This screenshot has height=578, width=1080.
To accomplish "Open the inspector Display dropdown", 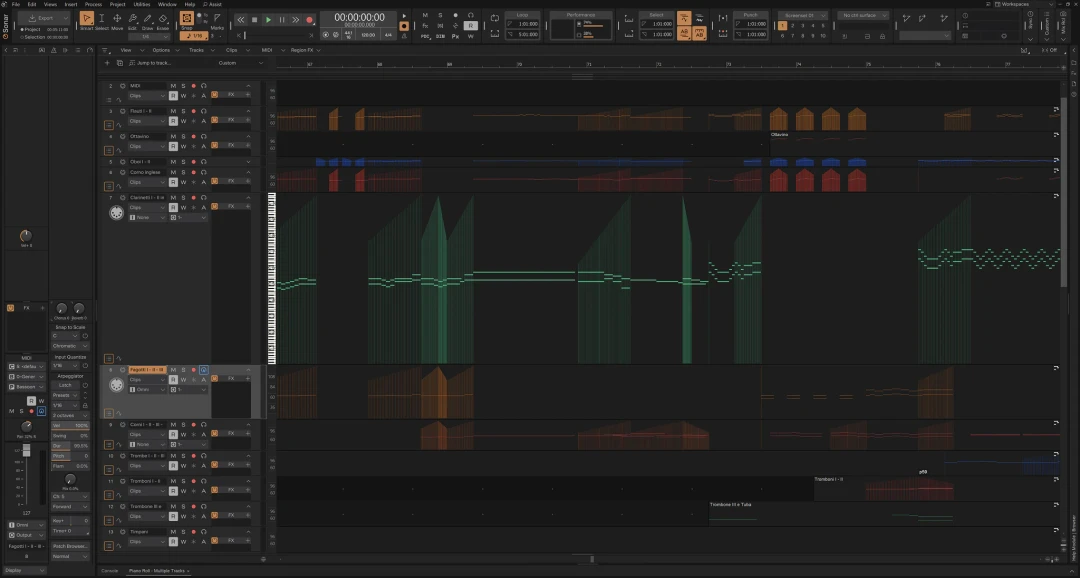I will click(x=25, y=570).
